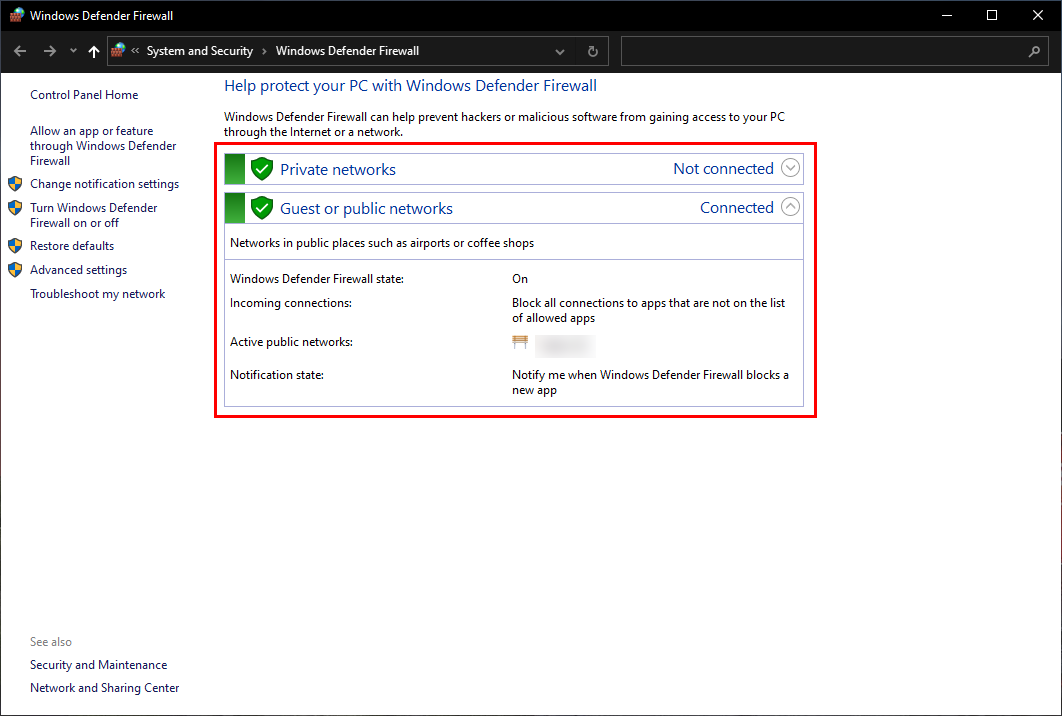
Task: Open the address bar history dropdown
Action: (560, 51)
